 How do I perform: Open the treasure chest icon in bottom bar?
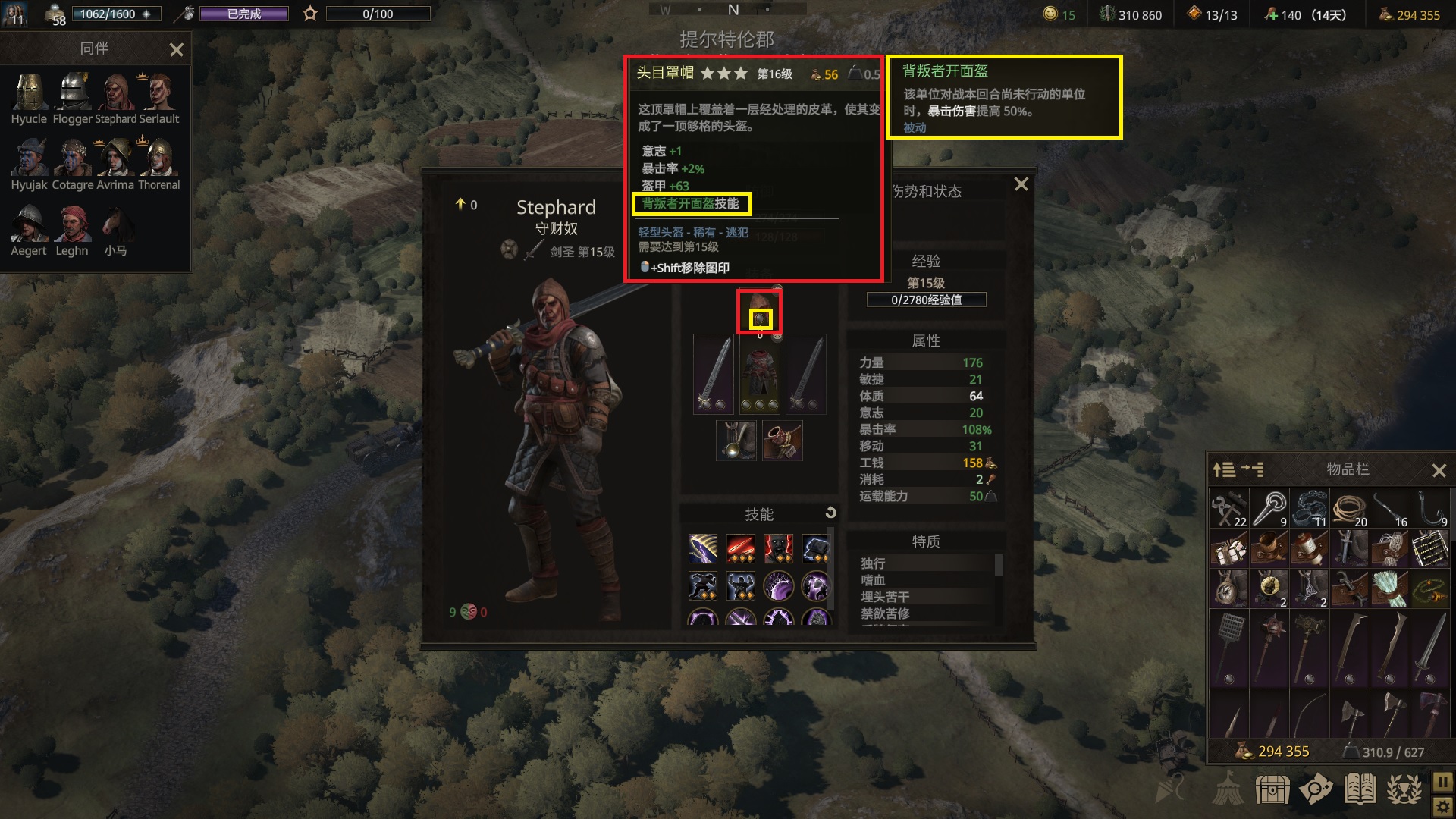pyautogui.click(x=1272, y=789)
